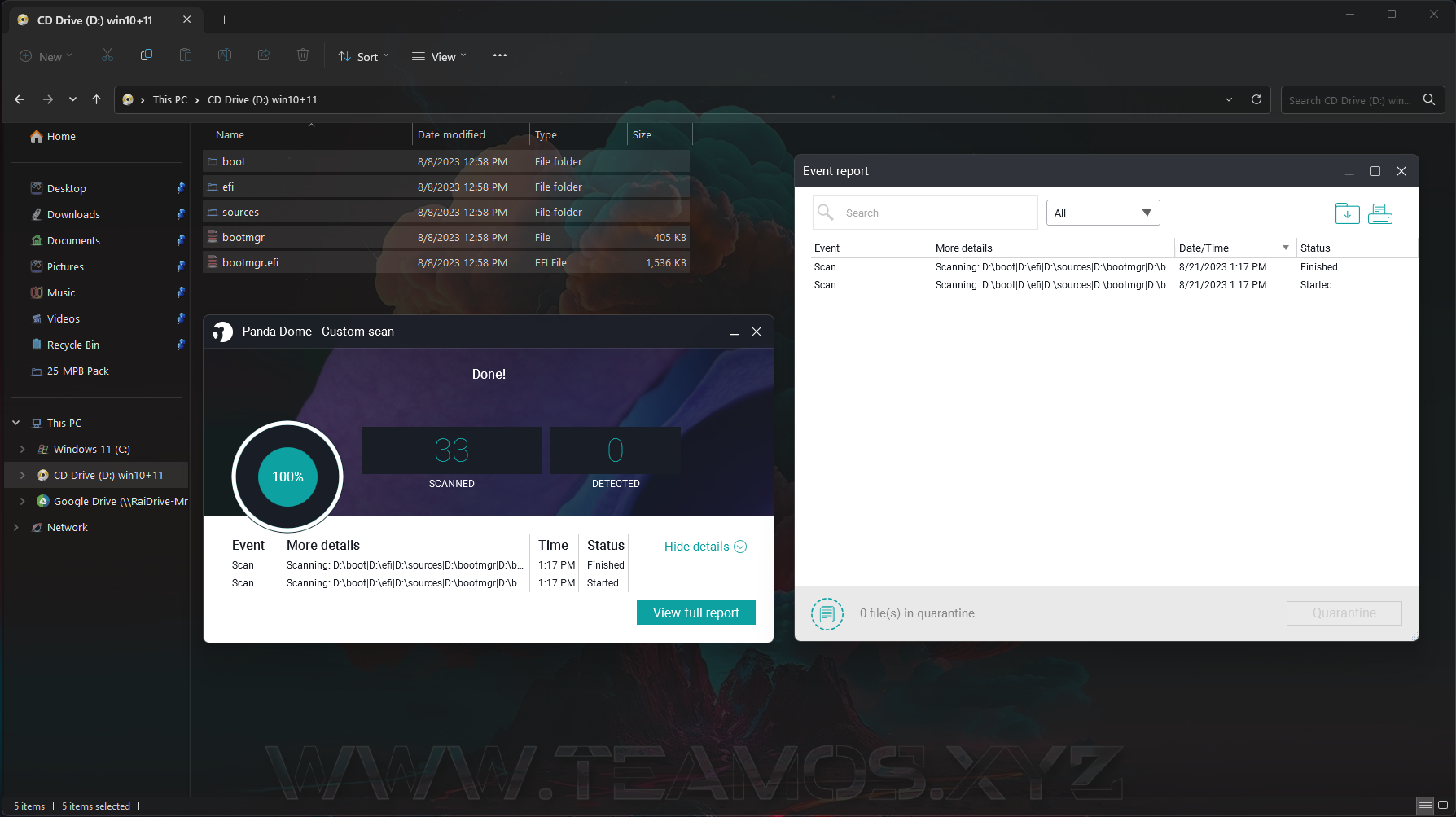This screenshot has height=817, width=1456.
Task: Sort event report by Date/Time column
Action: pos(1235,248)
